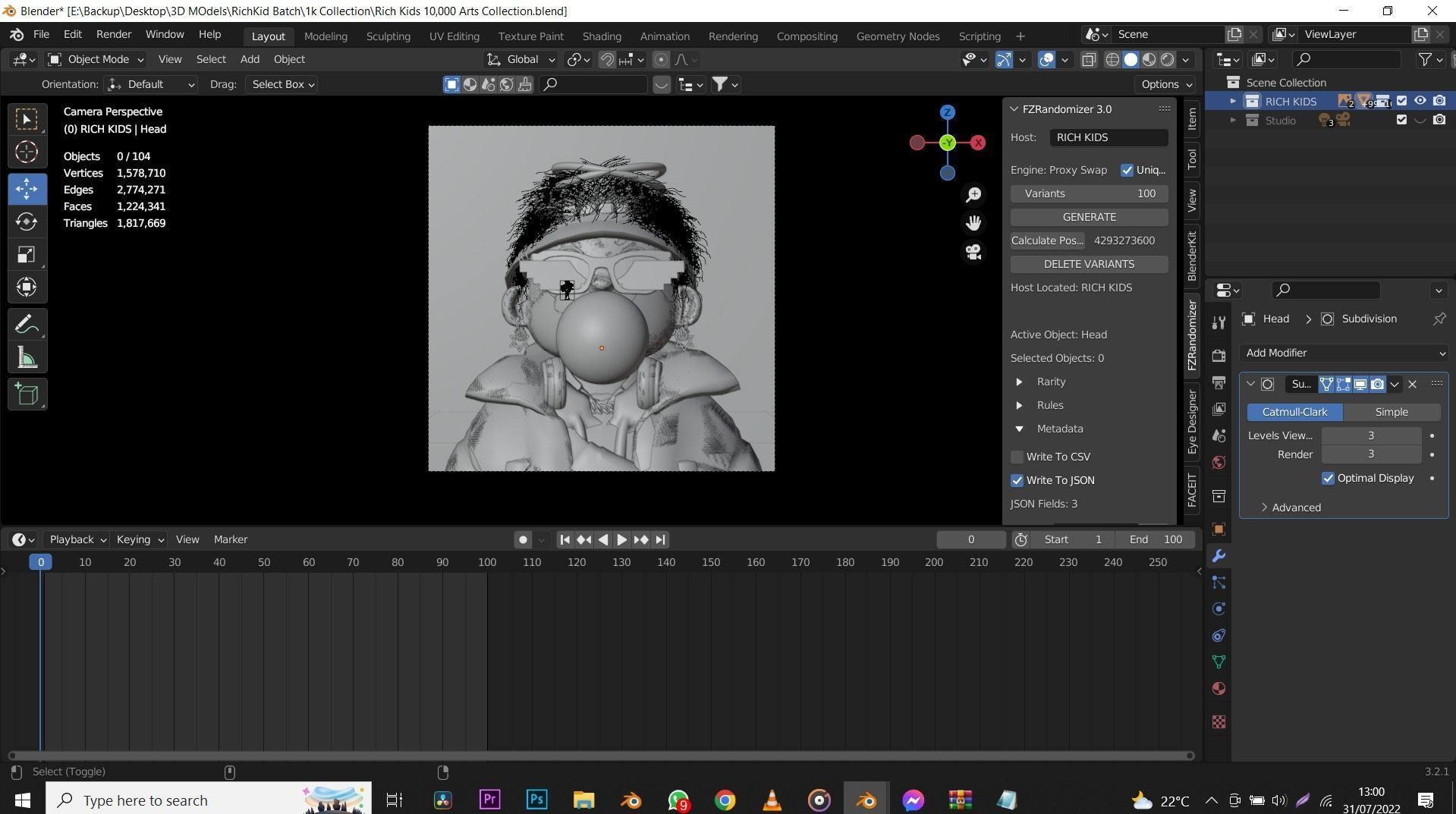1456x814 pixels.
Task: Open viewport Options button
Action: point(1165,84)
